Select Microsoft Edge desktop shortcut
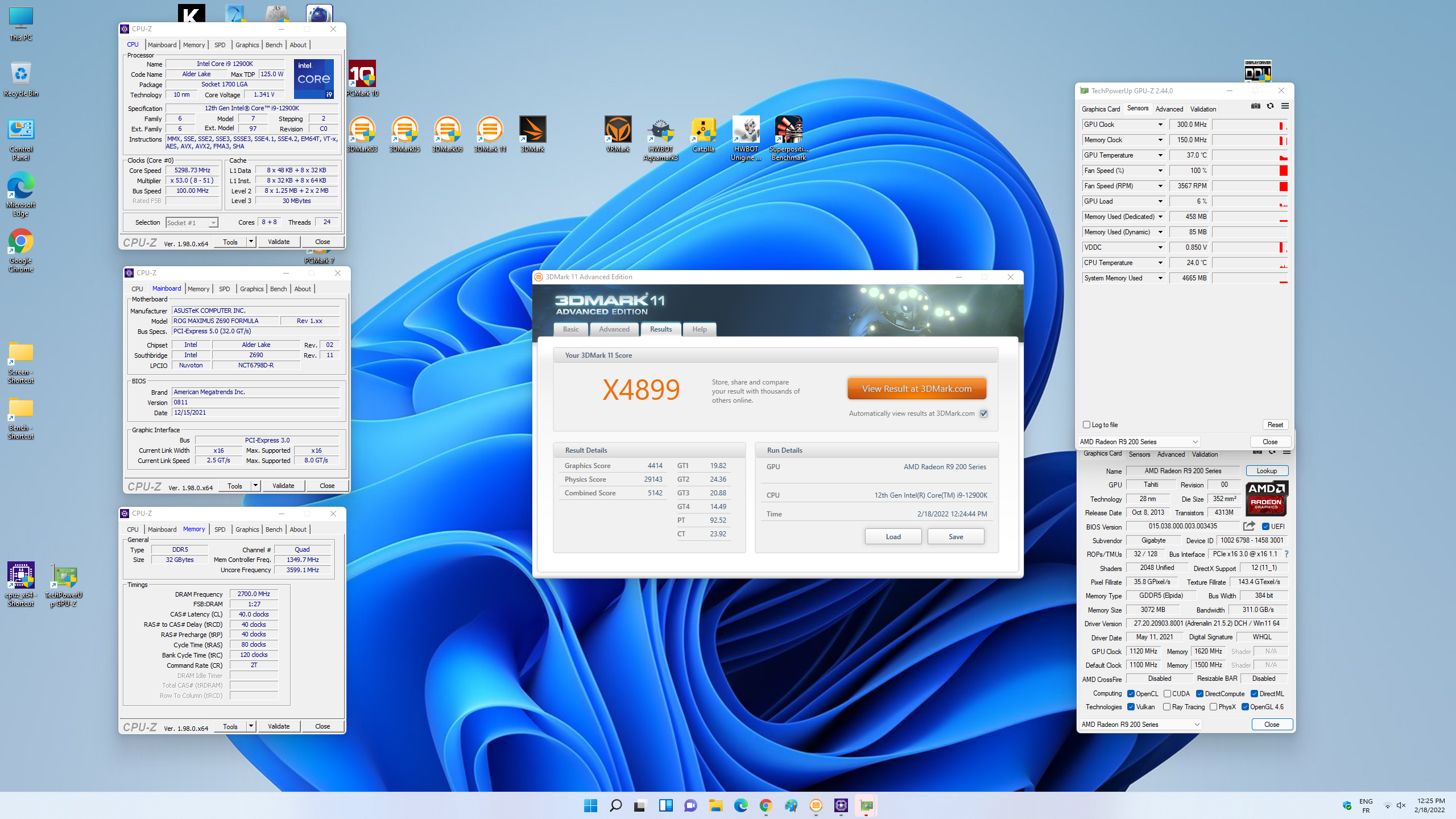The image size is (1456, 819). tap(21, 194)
